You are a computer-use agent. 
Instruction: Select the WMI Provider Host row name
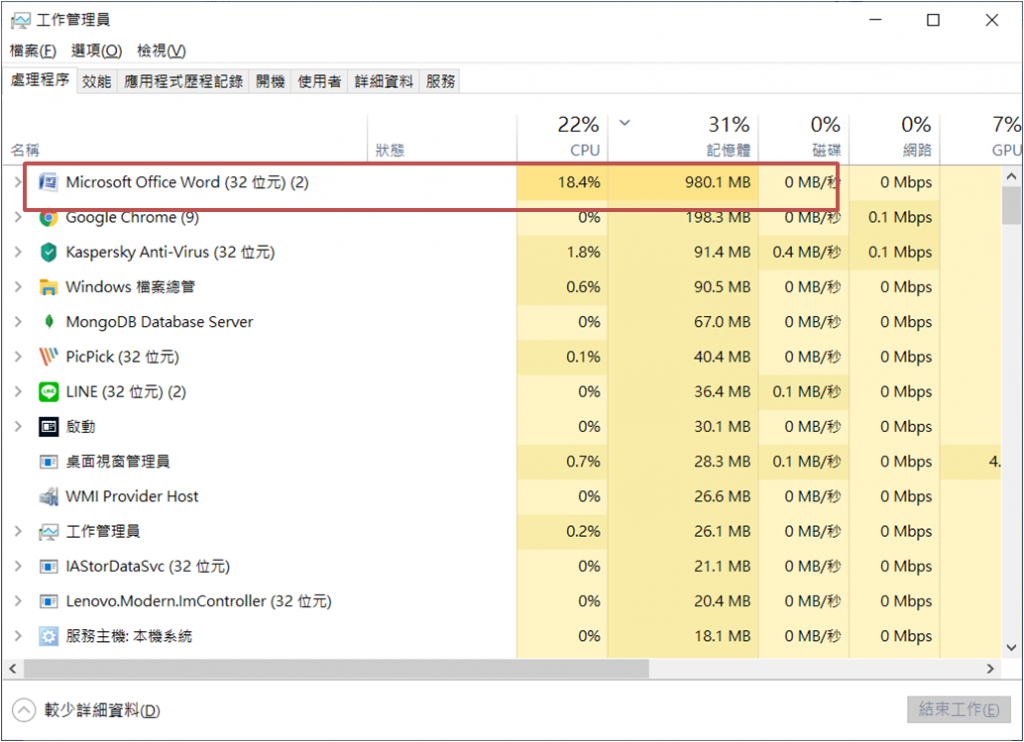(132, 496)
